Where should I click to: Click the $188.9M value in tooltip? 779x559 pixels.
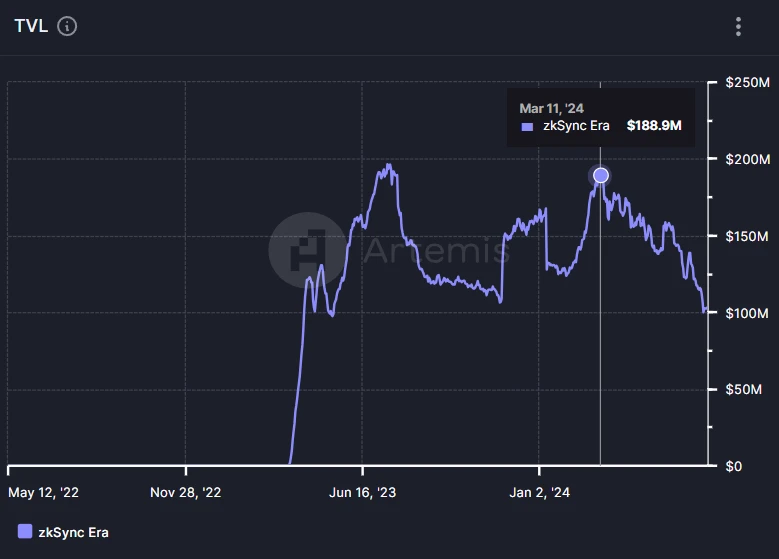pyautogui.click(x=654, y=126)
